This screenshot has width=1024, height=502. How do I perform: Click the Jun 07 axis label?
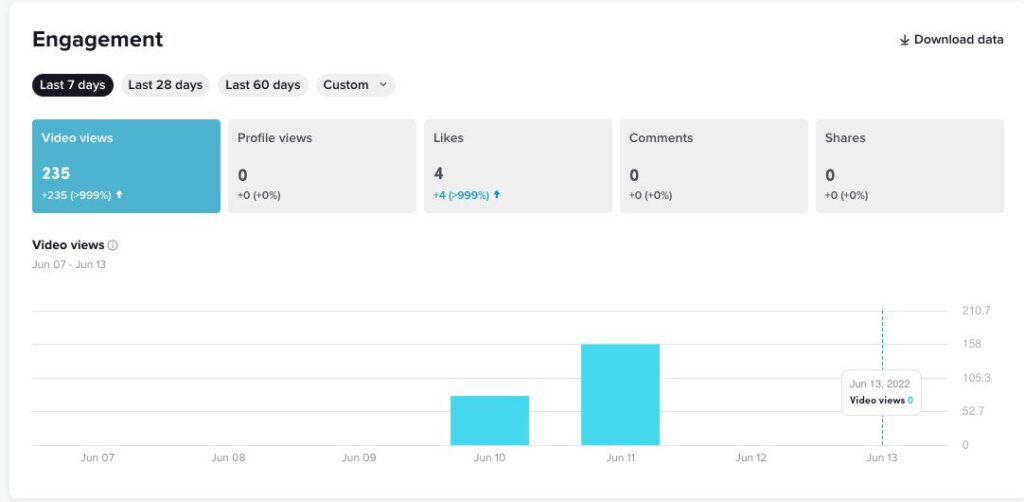coord(97,458)
